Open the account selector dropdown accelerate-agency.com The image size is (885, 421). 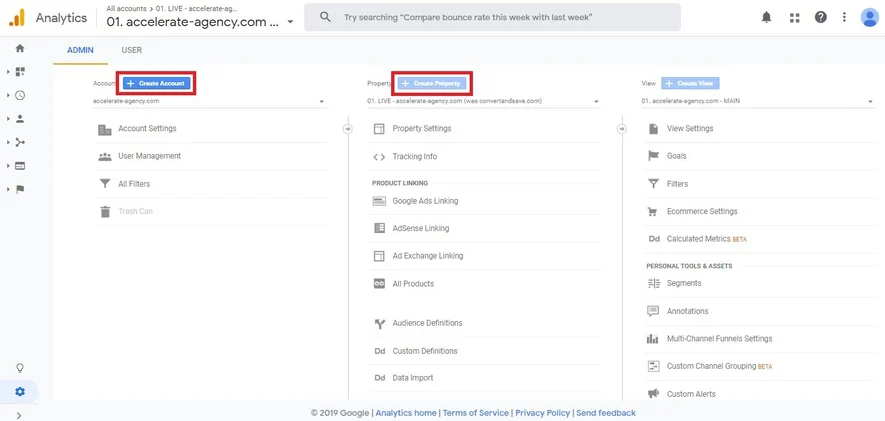209,102
